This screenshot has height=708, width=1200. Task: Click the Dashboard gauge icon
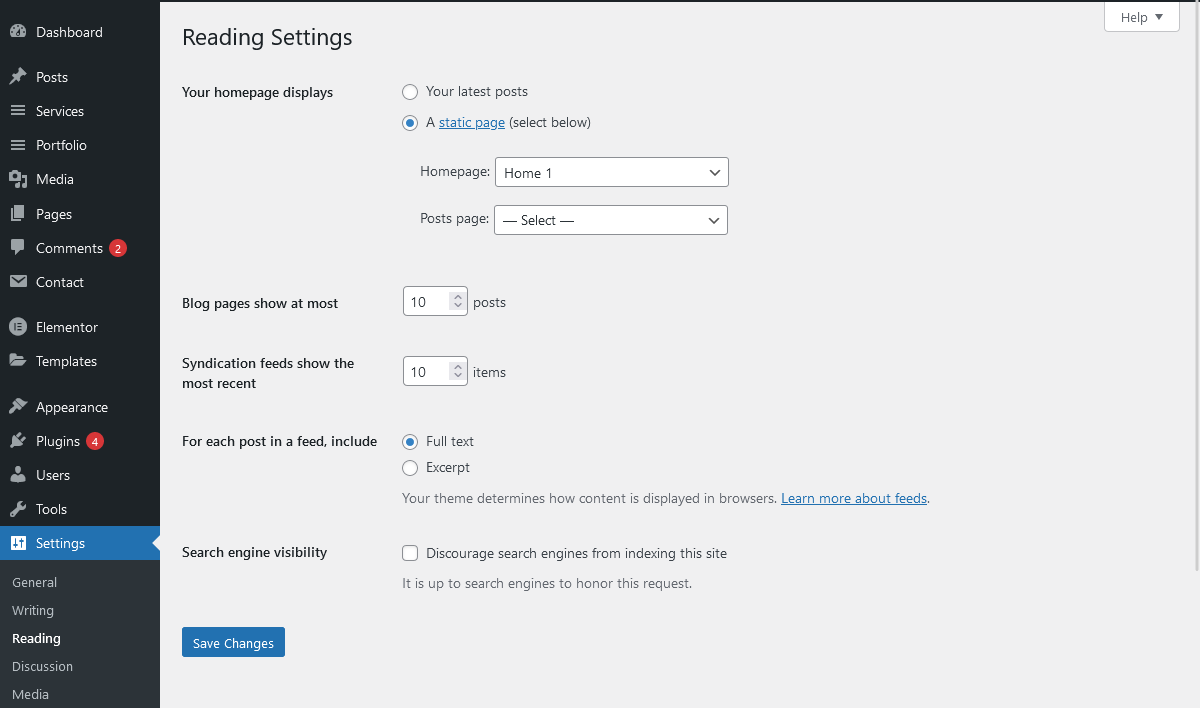18,32
